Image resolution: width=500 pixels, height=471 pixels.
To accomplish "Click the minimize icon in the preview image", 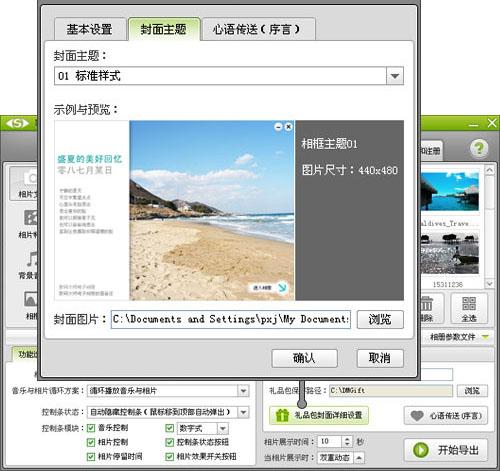I will (x=278, y=127).
